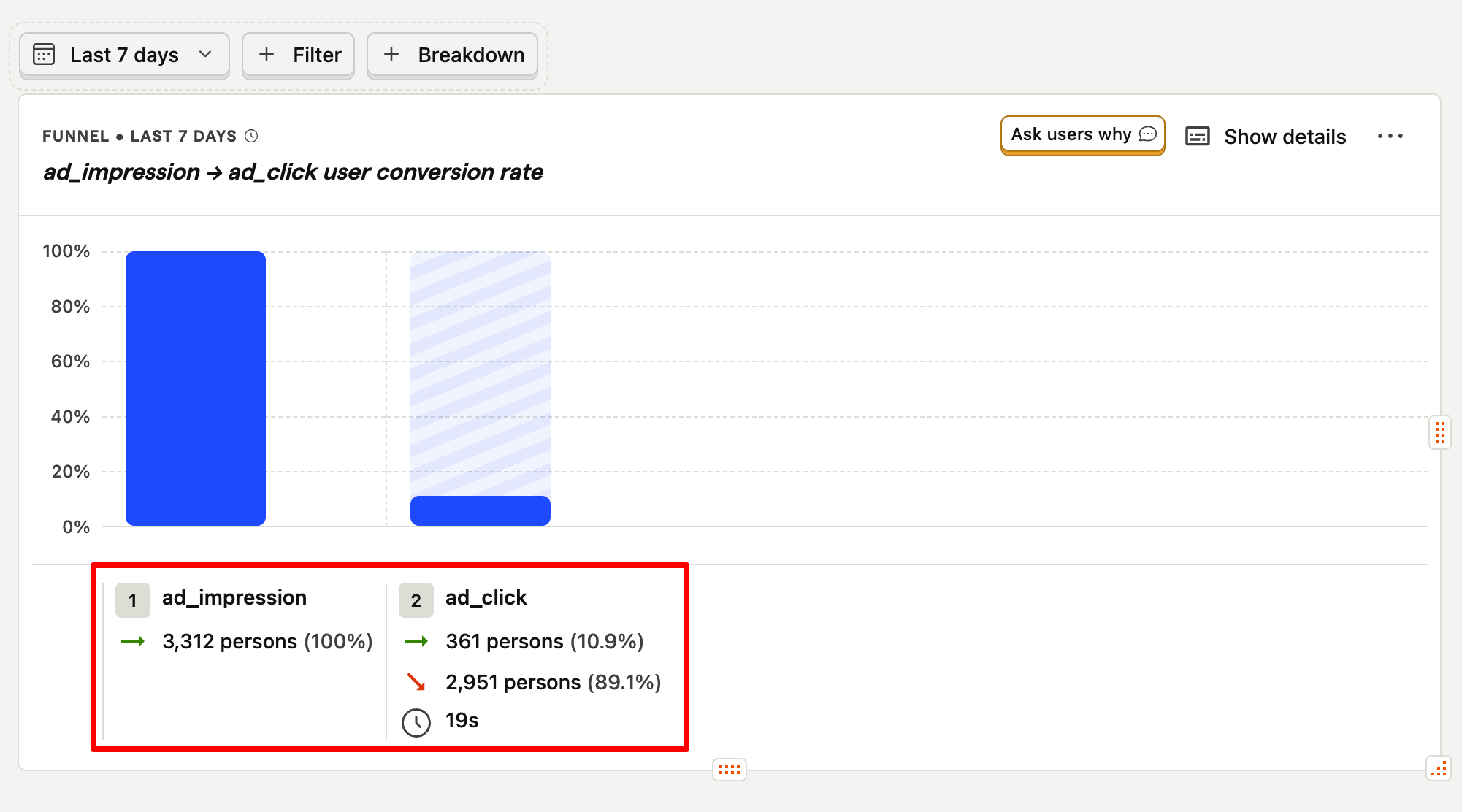Image resolution: width=1462 pixels, height=812 pixels.
Task: Open the more options menu for the funnel
Action: pos(1391,136)
